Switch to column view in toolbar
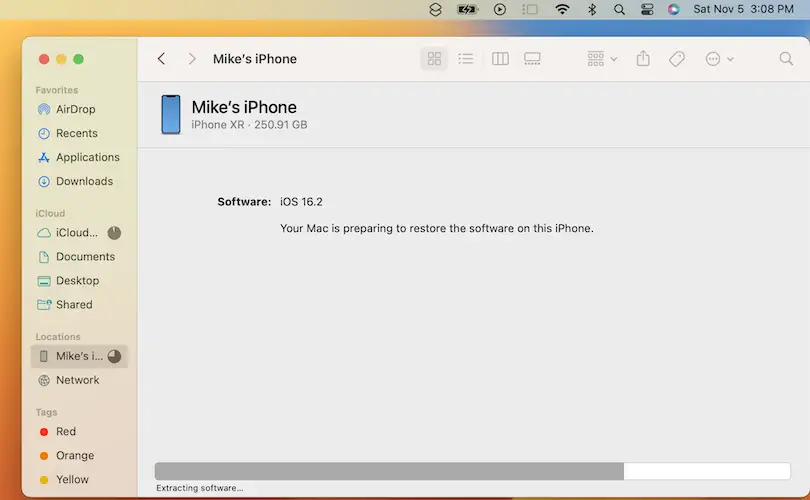 500,59
